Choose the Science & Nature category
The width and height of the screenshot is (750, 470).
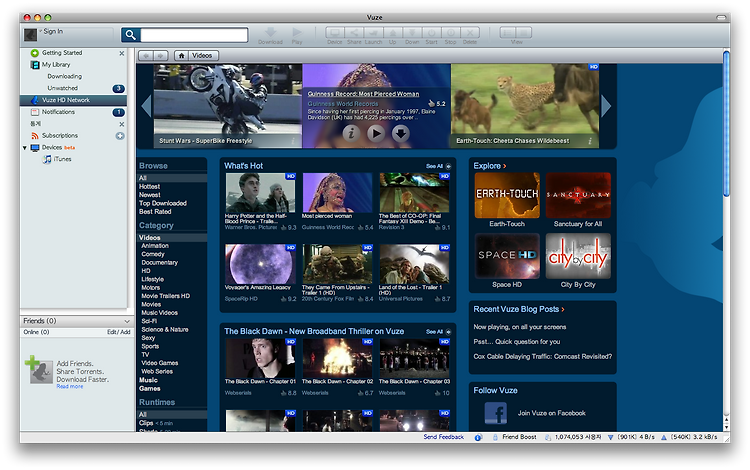pyautogui.click(x=165, y=329)
